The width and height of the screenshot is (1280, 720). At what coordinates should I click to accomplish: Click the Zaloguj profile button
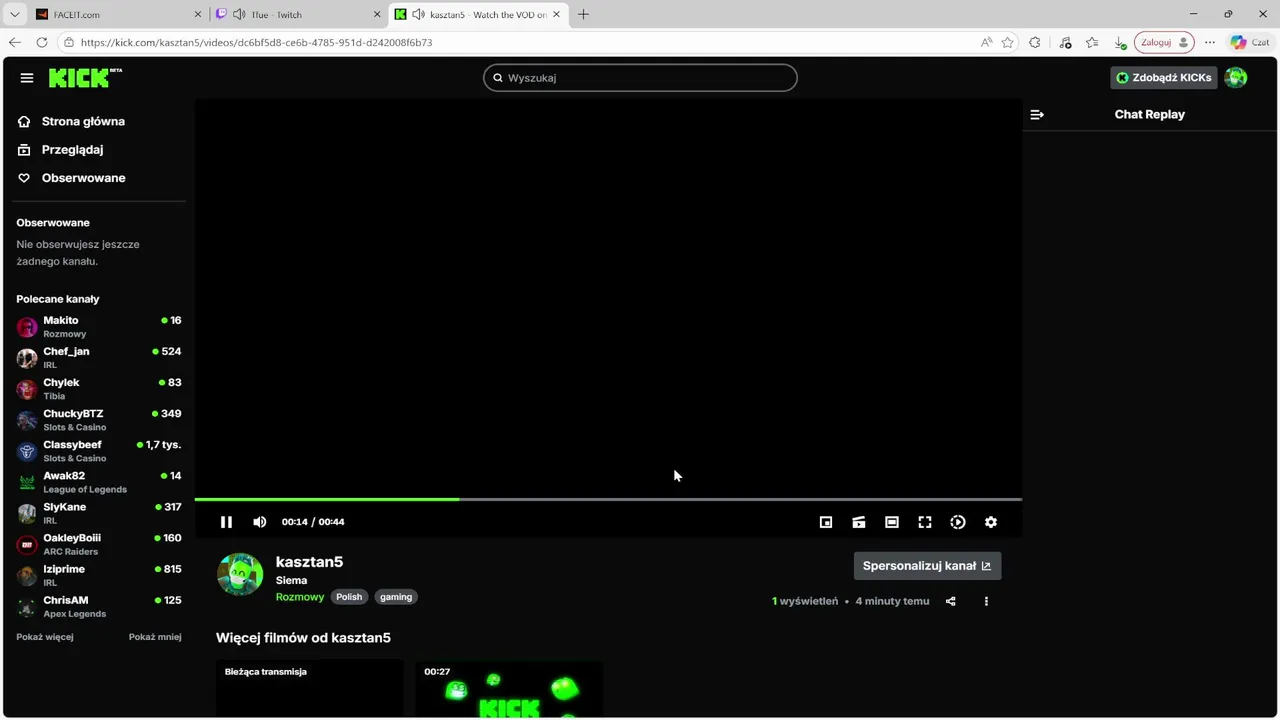click(1164, 42)
